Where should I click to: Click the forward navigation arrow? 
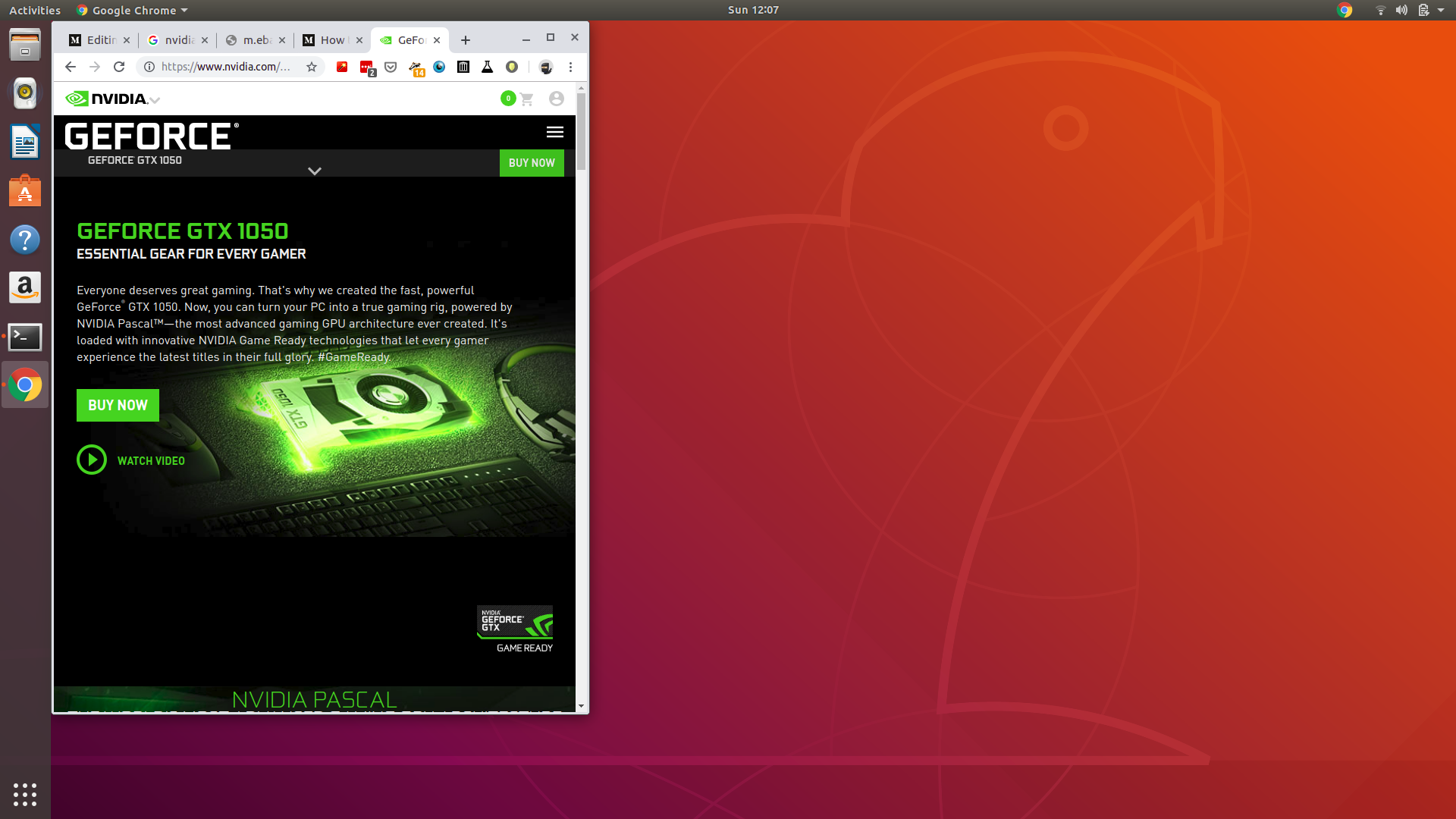pyautogui.click(x=95, y=67)
